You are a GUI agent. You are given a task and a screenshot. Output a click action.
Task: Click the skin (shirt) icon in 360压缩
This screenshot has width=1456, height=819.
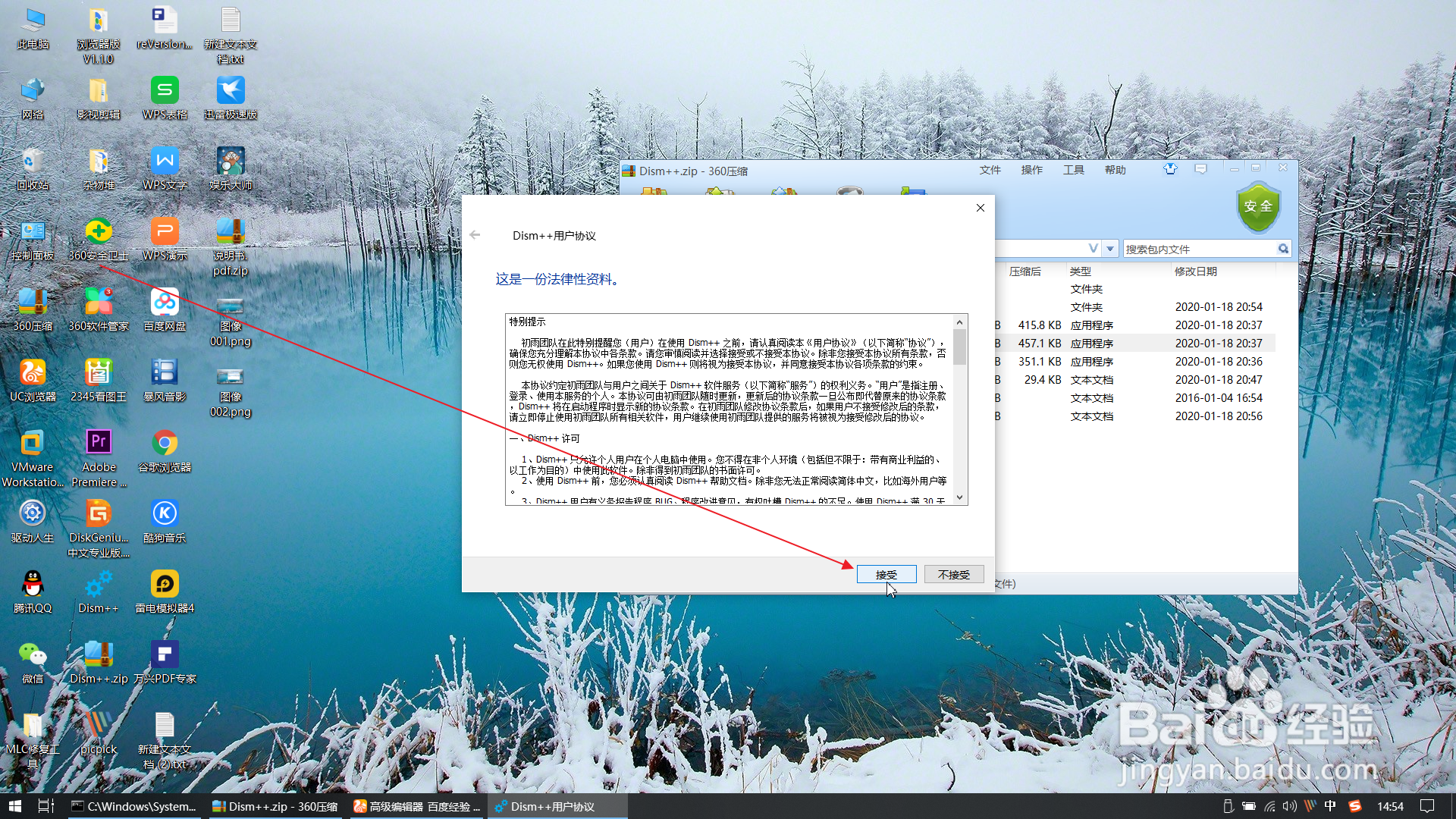tap(1170, 169)
